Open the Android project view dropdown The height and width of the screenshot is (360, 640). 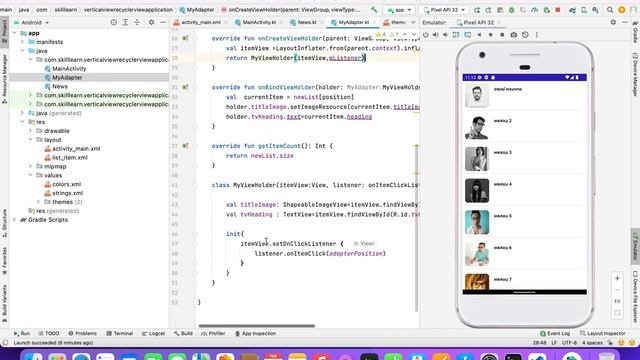click(31, 22)
